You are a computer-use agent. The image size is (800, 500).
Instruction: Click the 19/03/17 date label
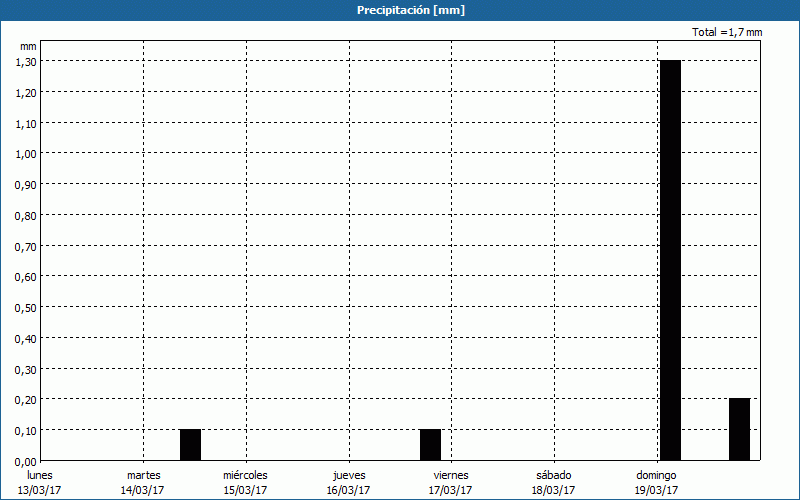tap(657, 490)
